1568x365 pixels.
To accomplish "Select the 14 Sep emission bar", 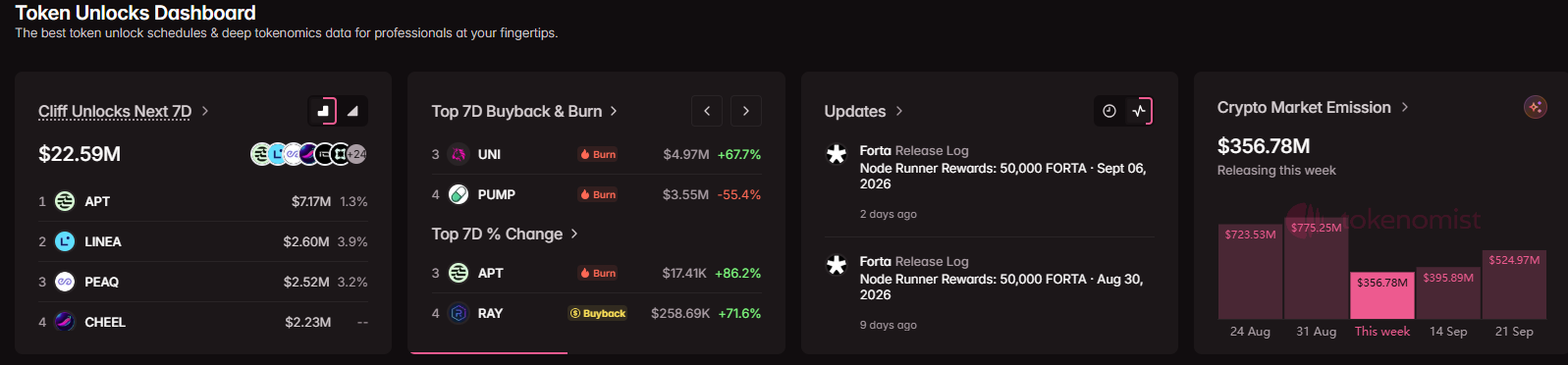I will [1448, 293].
